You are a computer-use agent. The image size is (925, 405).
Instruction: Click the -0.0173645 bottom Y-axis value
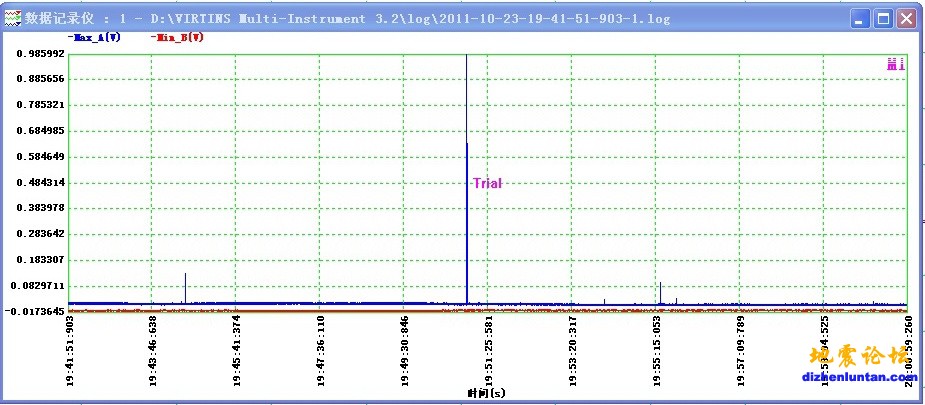(34, 311)
